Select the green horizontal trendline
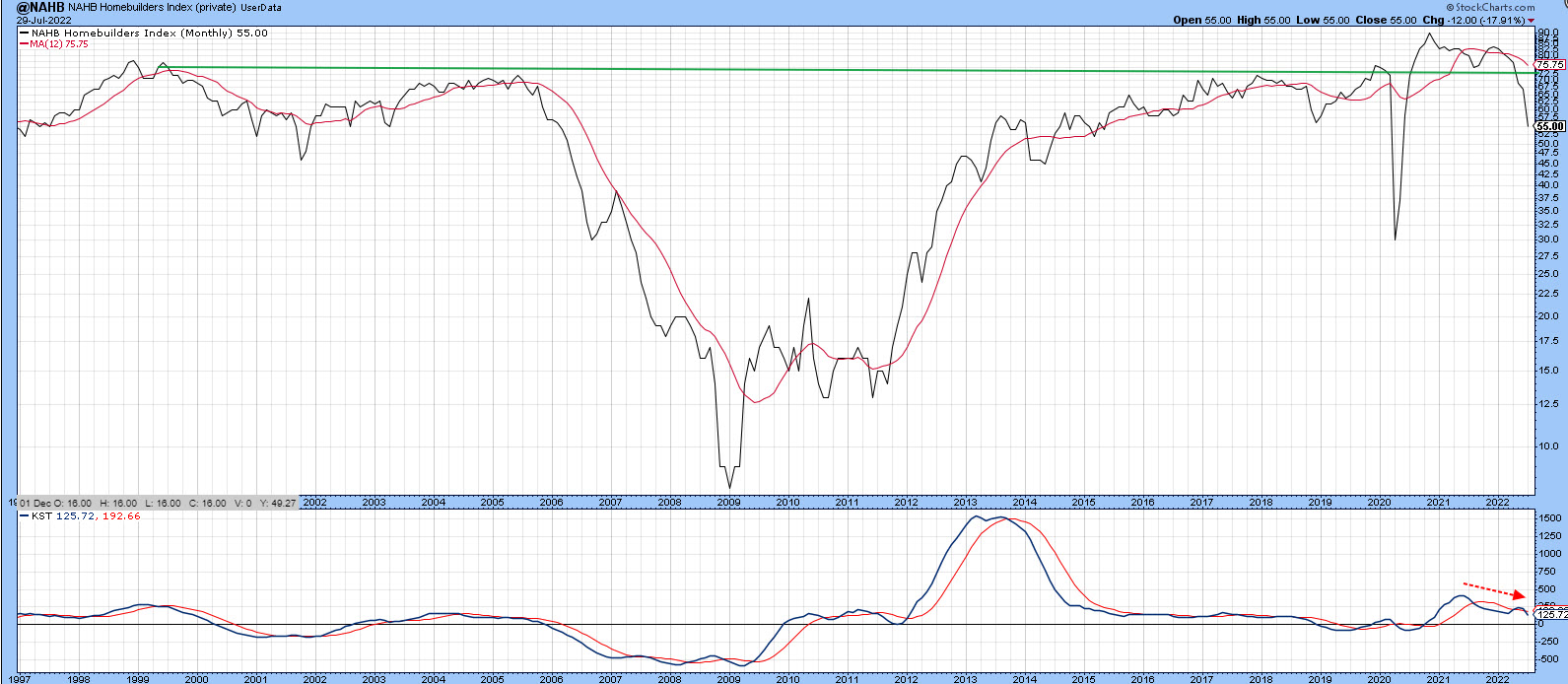 (x=788, y=70)
